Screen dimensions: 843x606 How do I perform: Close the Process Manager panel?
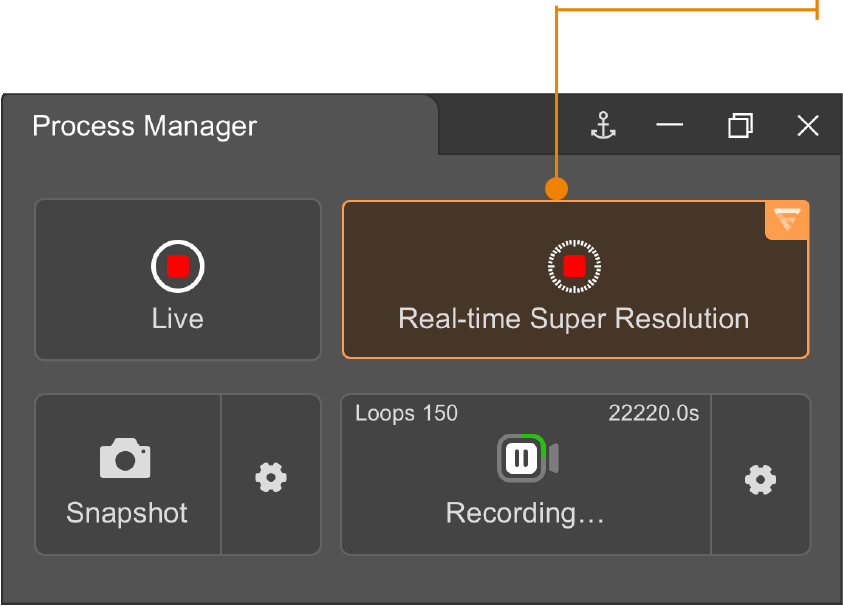click(808, 126)
